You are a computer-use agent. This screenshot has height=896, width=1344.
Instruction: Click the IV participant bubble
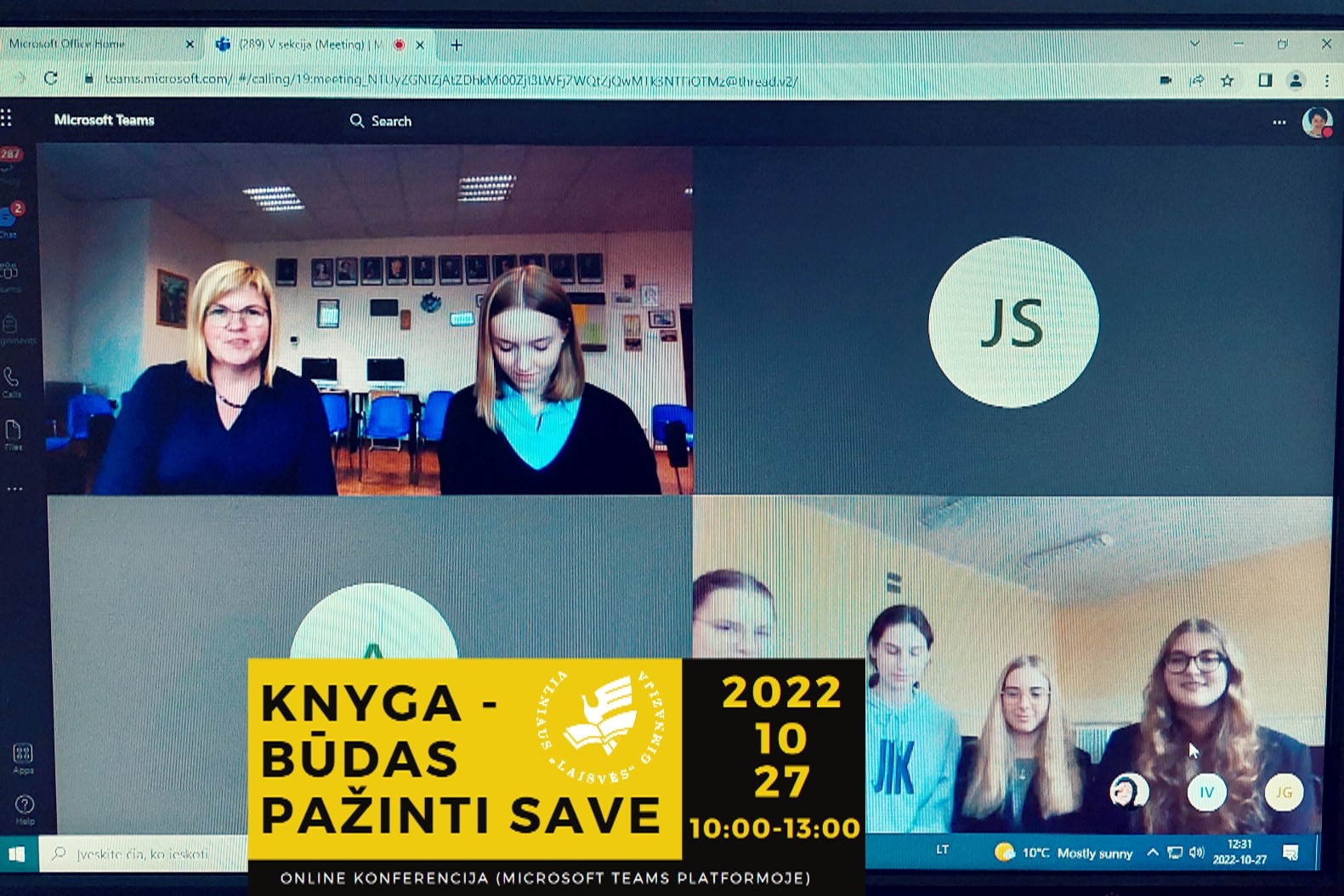(x=1206, y=792)
